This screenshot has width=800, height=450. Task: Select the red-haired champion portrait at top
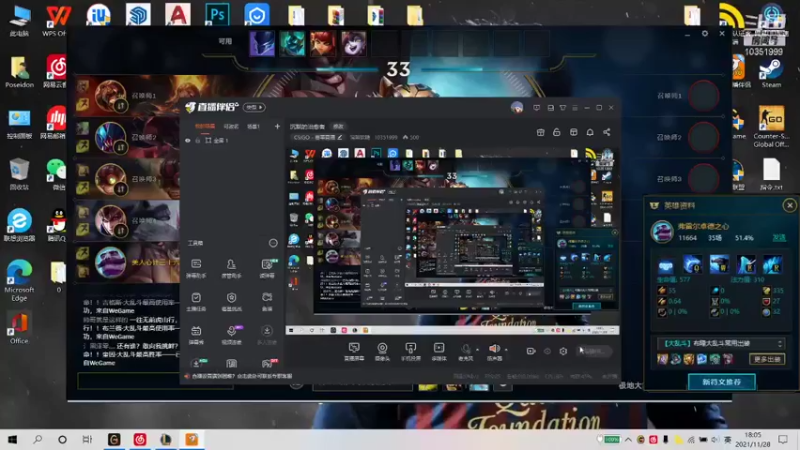coord(323,43)
